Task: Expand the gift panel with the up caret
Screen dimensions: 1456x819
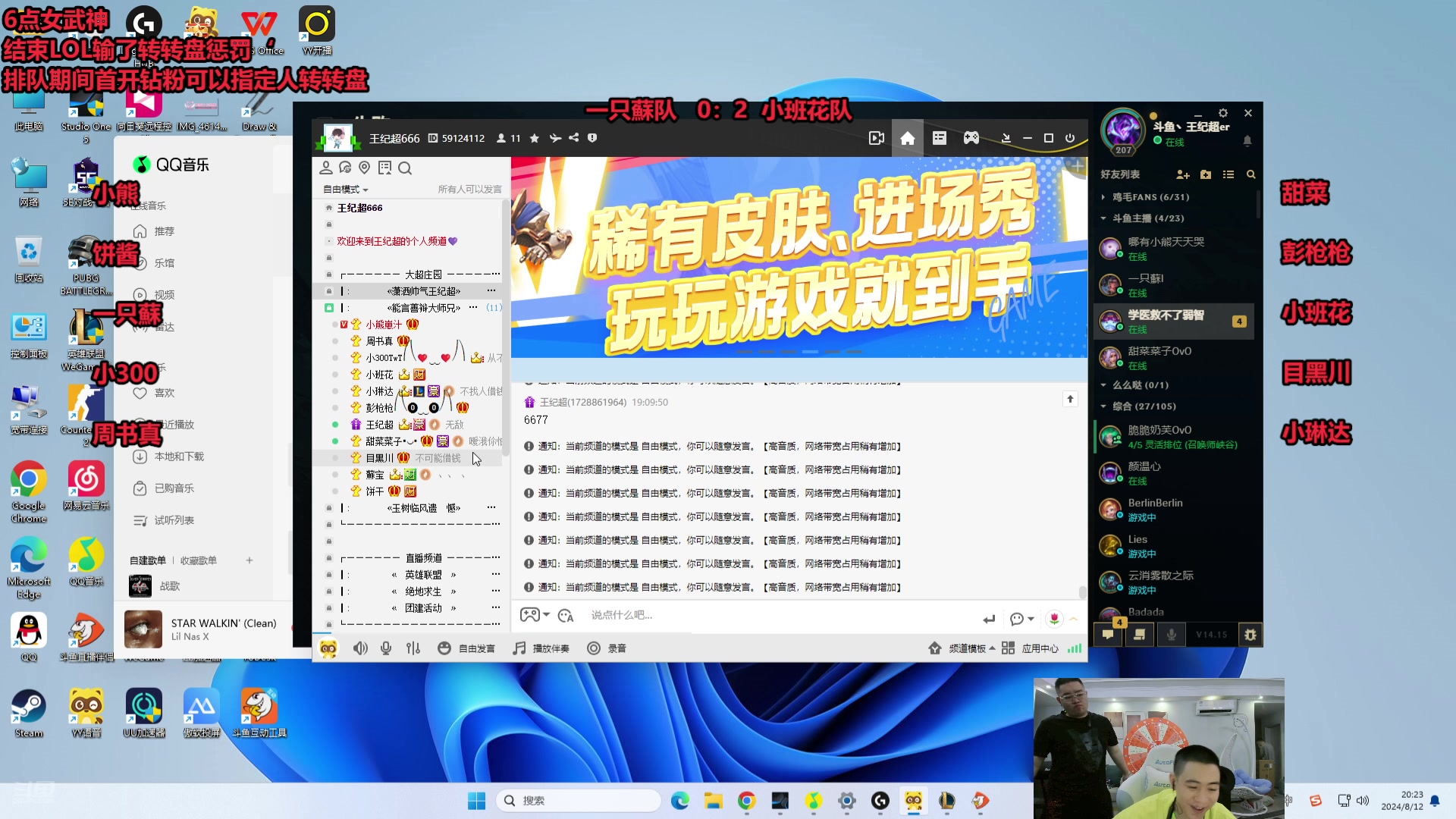Action: (x=1074, y=619)
